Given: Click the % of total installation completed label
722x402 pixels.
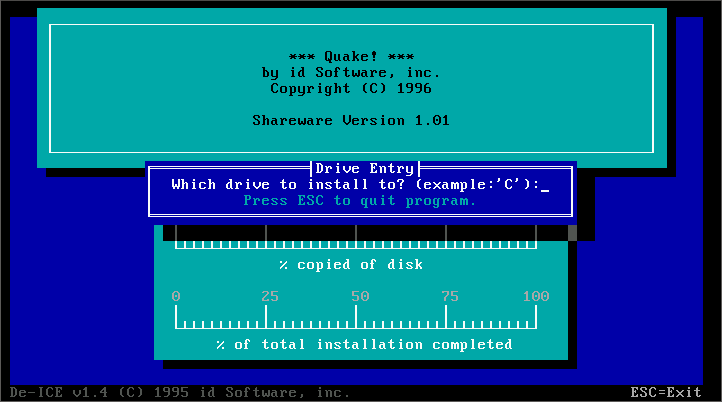Looking at the screenshot, I should [364, 345].
